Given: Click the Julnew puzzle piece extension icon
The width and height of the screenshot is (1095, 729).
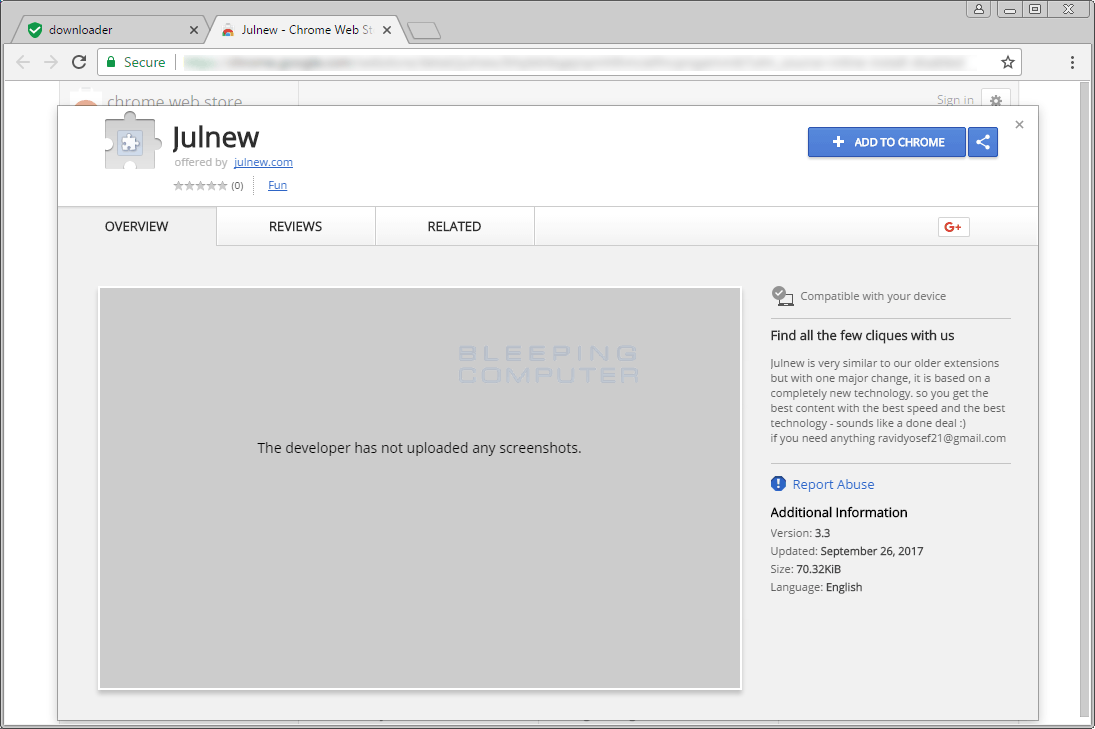Looking at the screenshot, I should click(130, 143).
